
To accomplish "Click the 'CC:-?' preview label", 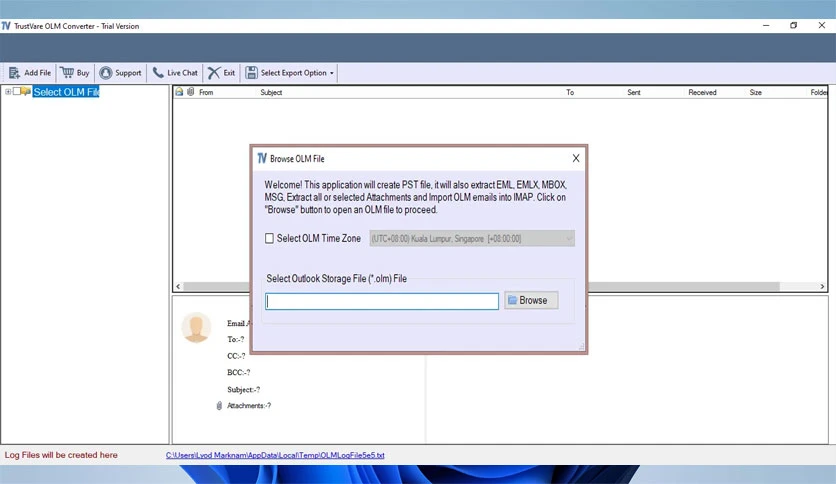I will [x=236, y=356].
